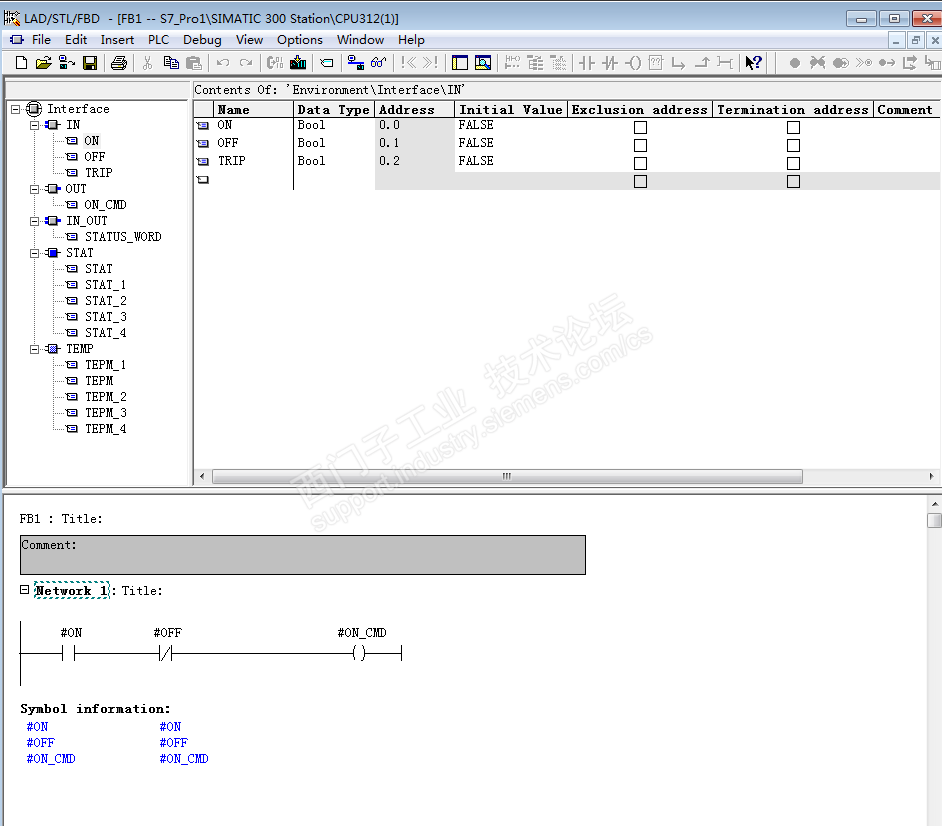Click the table horizontal scrollbar thumb
This screenshot has height=826, width=942.
click(x=507, y=476)
